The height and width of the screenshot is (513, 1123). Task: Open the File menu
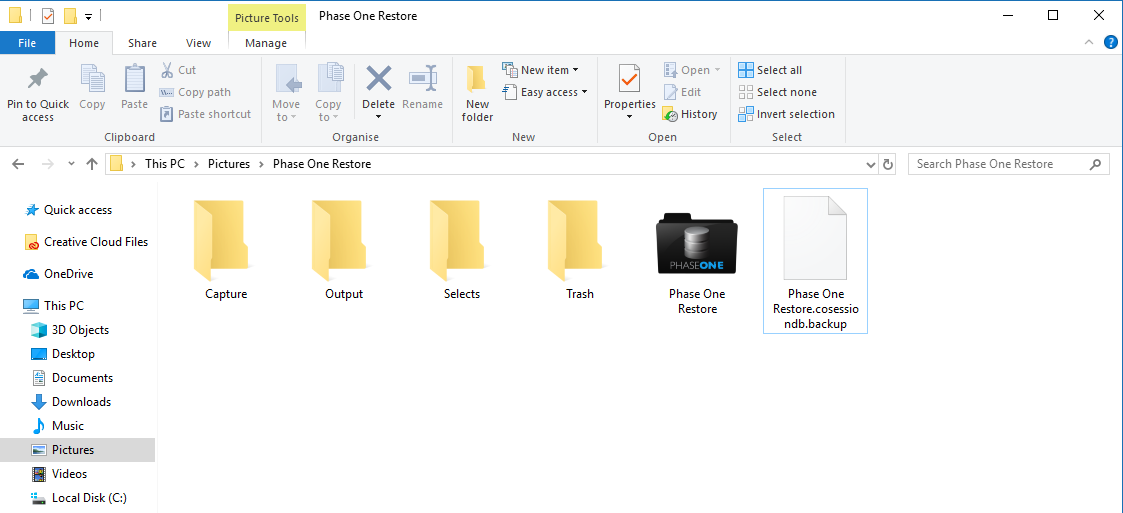pos(27,43)
